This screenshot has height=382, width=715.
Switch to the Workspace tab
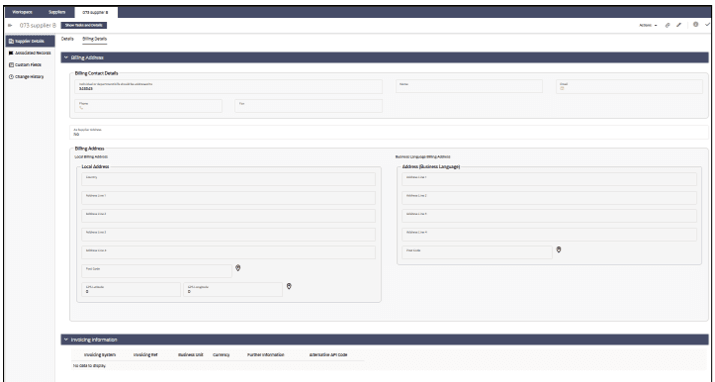point(22,12)
